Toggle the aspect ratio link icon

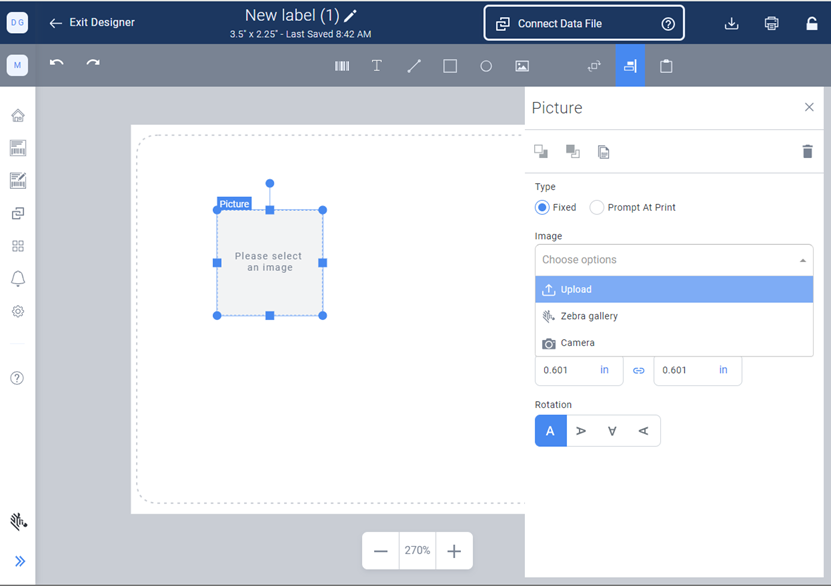click(x=638, y=371)
